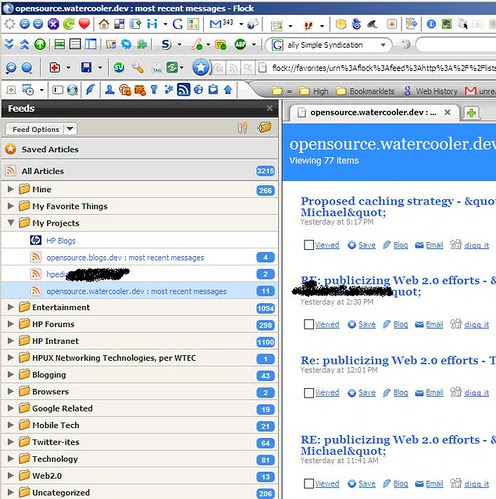Open the search engine dropdown arrow

click(383, 45)
